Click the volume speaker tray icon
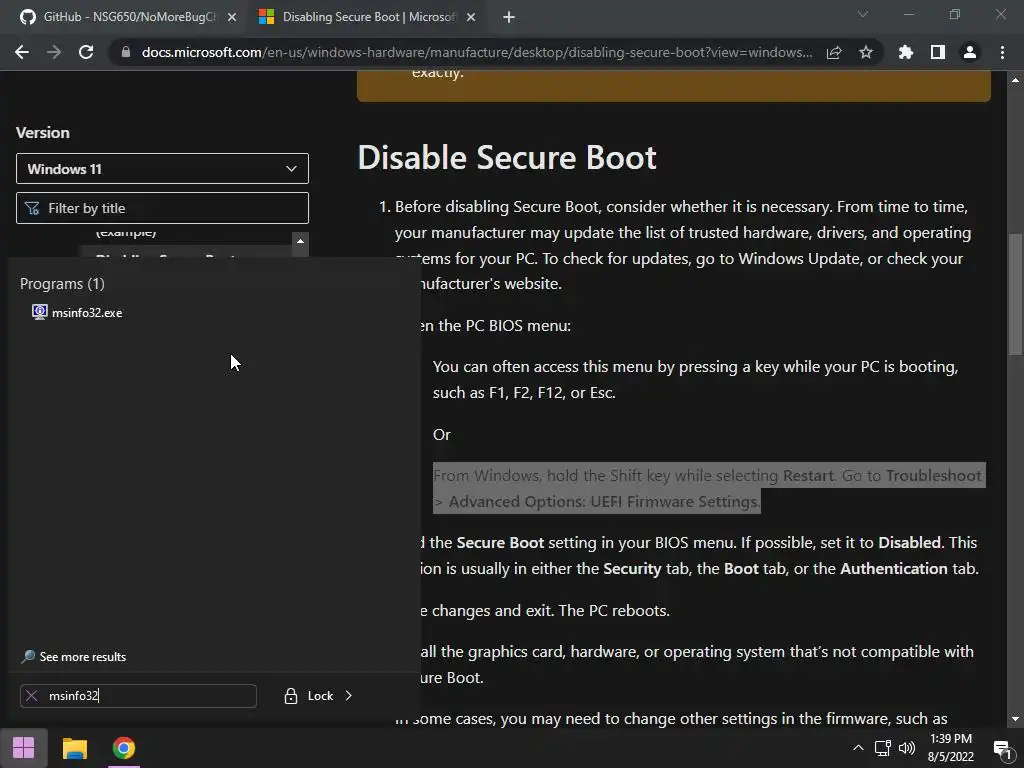This screenshot has width=1024, height=768. tap(907, 748)
